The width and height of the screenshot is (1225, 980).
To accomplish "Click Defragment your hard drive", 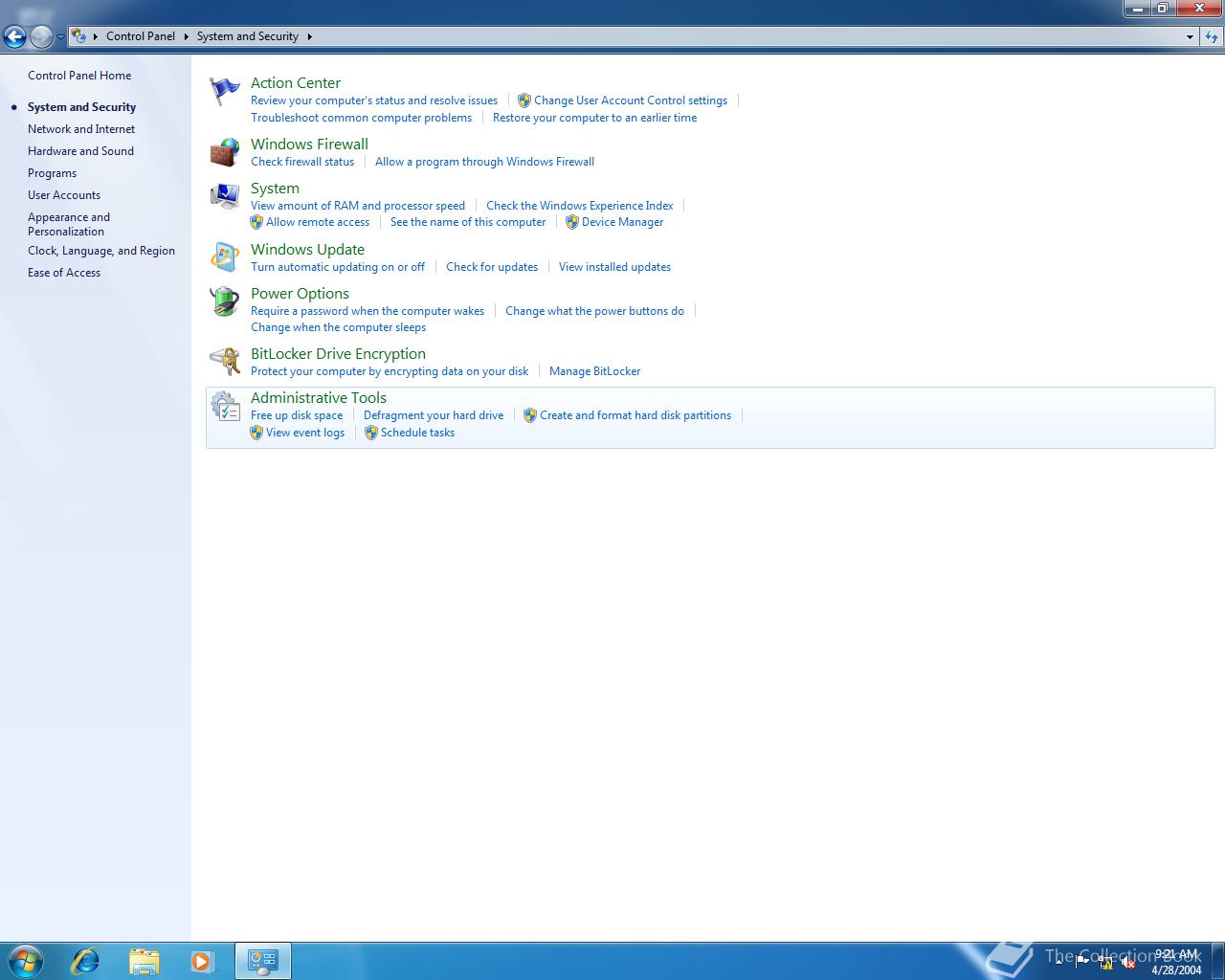I will pyautogui.click(x=434, y=415).
